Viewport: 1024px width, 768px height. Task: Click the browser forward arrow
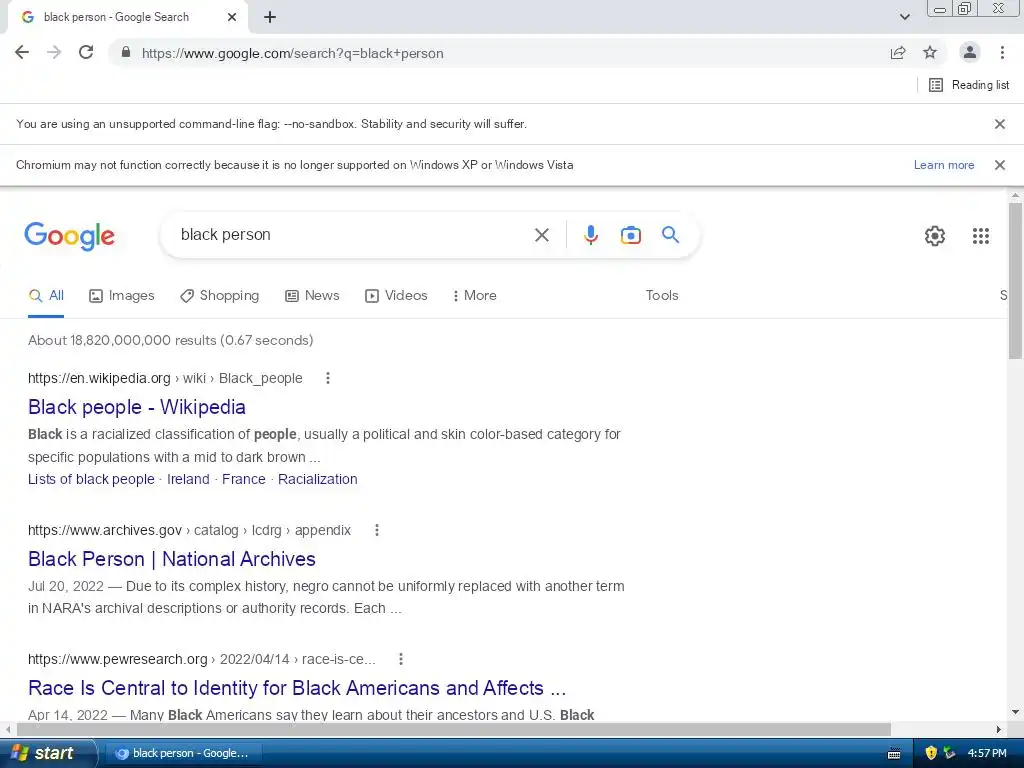click(54, 53)
